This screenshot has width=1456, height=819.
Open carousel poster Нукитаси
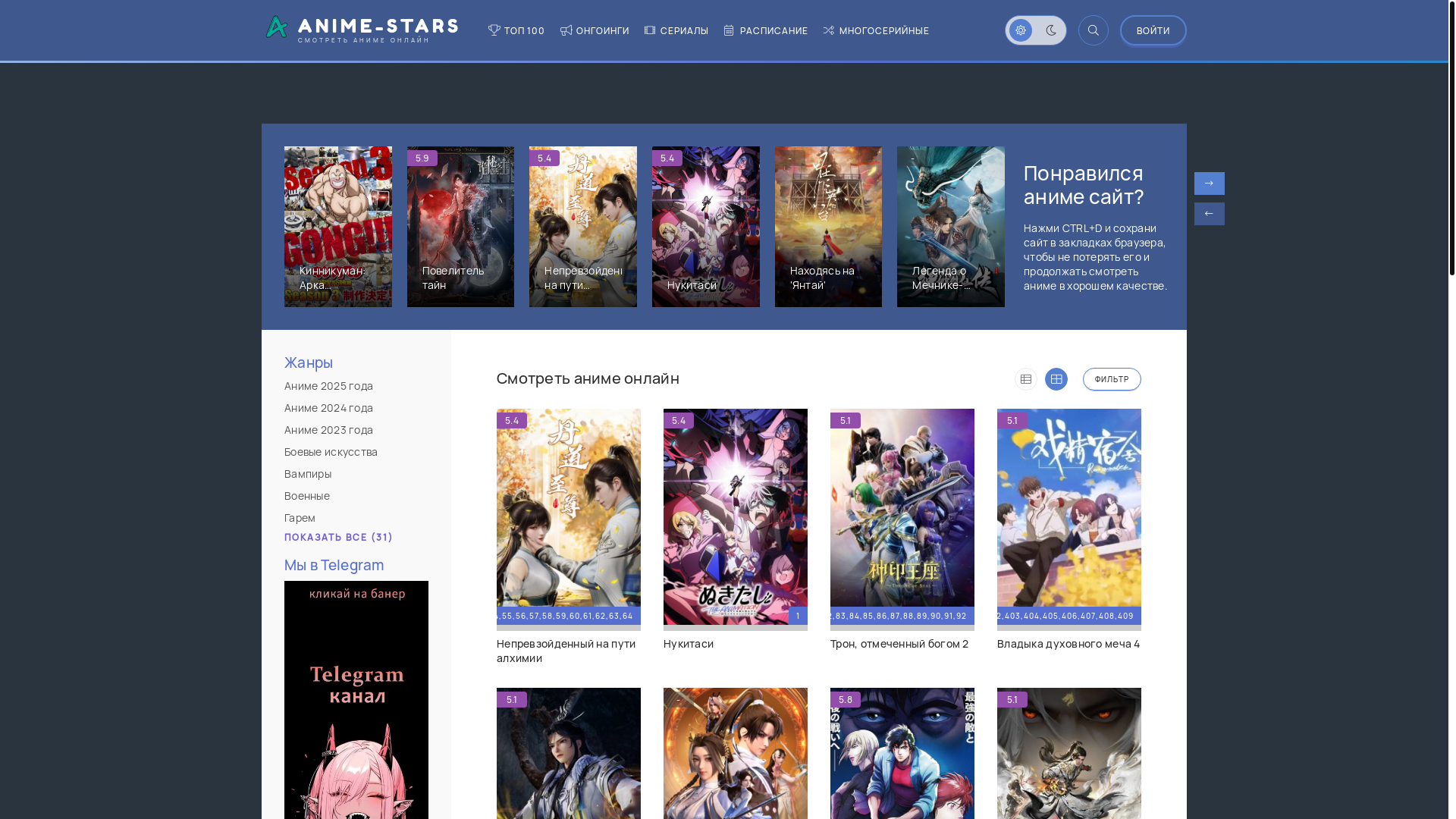click(706, 227)
